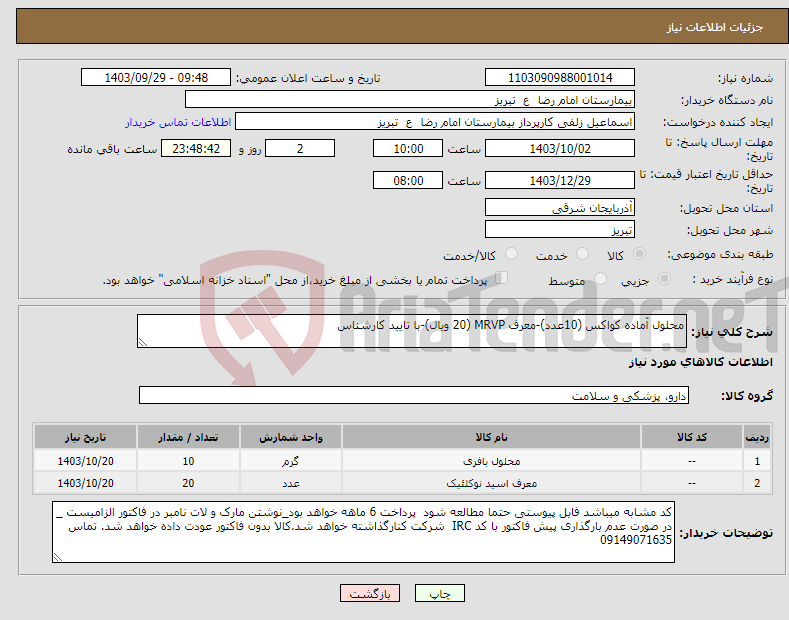Click the محلول بافری item name cell
Viewport: 789px width, 620px height.
click(491, 461)
